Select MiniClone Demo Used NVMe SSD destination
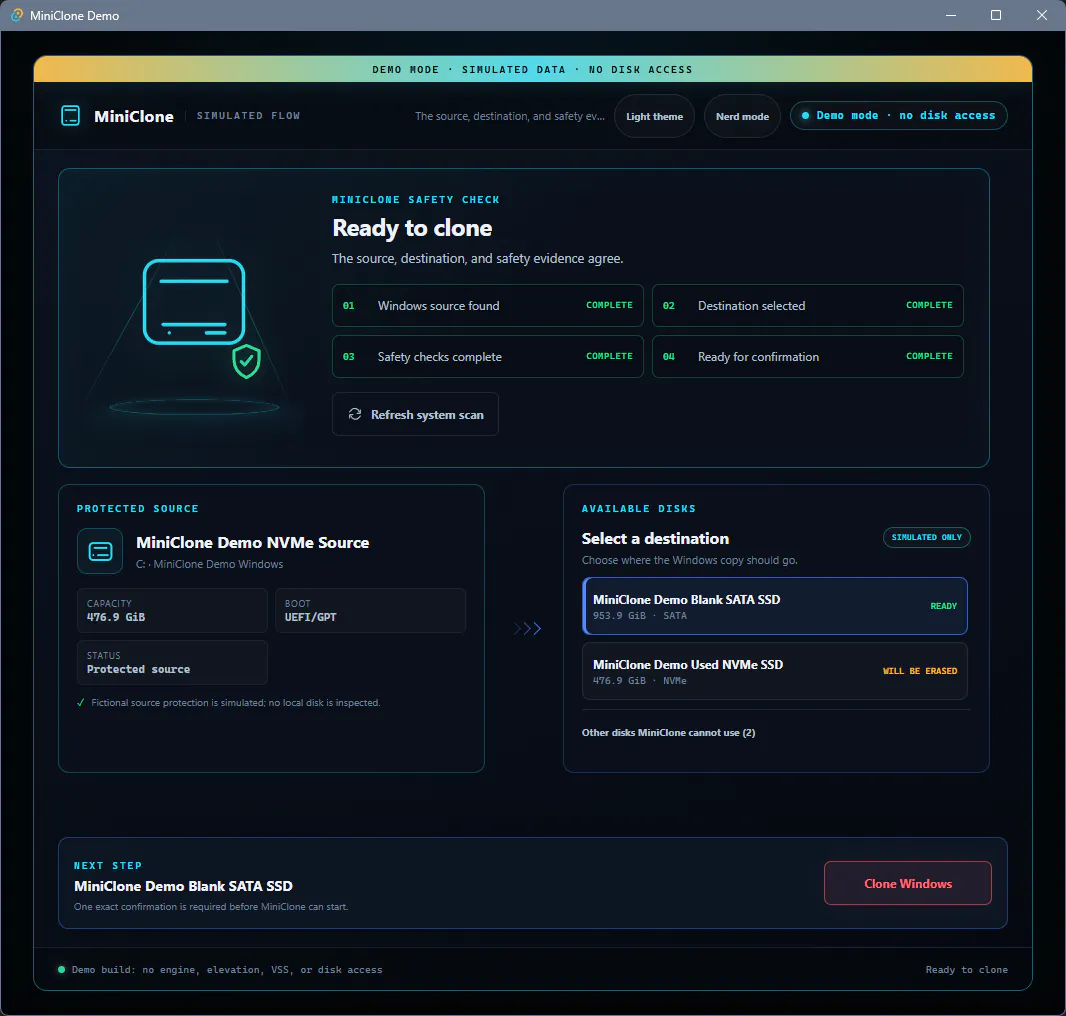Screen dimensions: 1066x1016 point(775,671)
